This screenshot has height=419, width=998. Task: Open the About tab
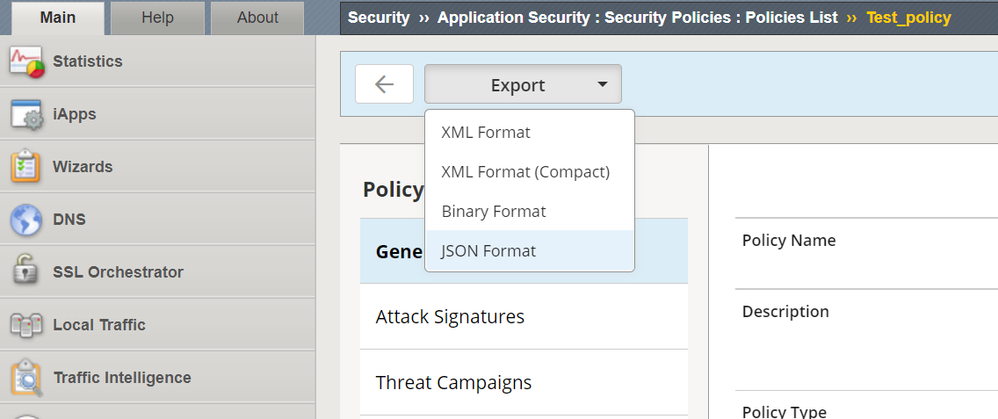tap(258, 17)
